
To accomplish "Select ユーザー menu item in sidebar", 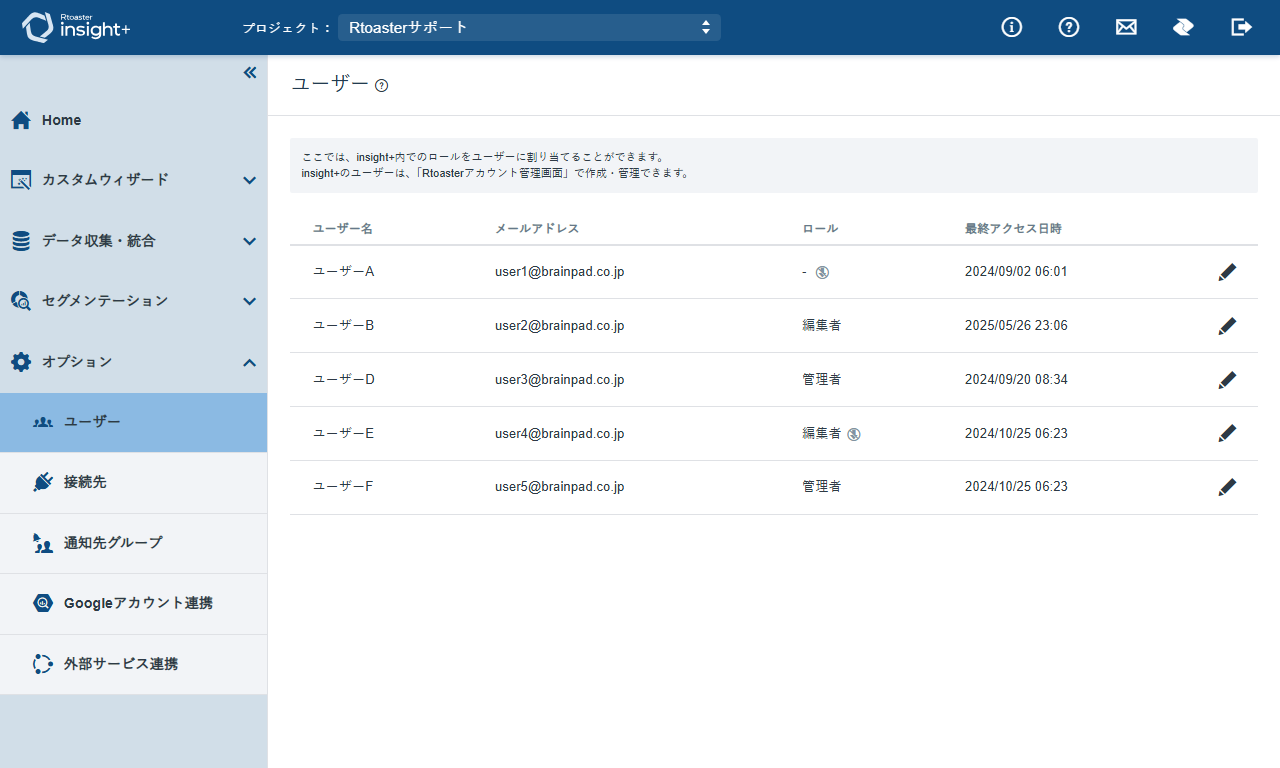I will point(134,422).
